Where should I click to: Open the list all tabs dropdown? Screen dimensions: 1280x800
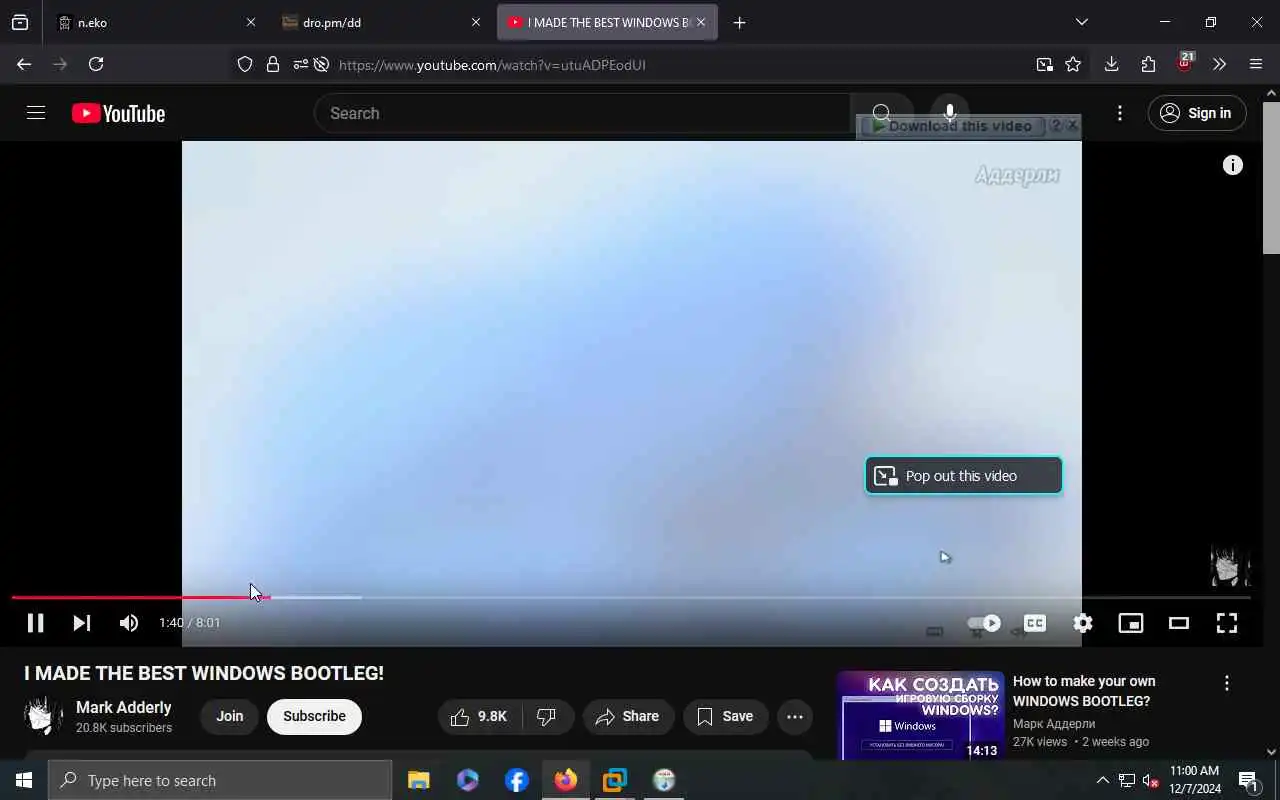1082,22
